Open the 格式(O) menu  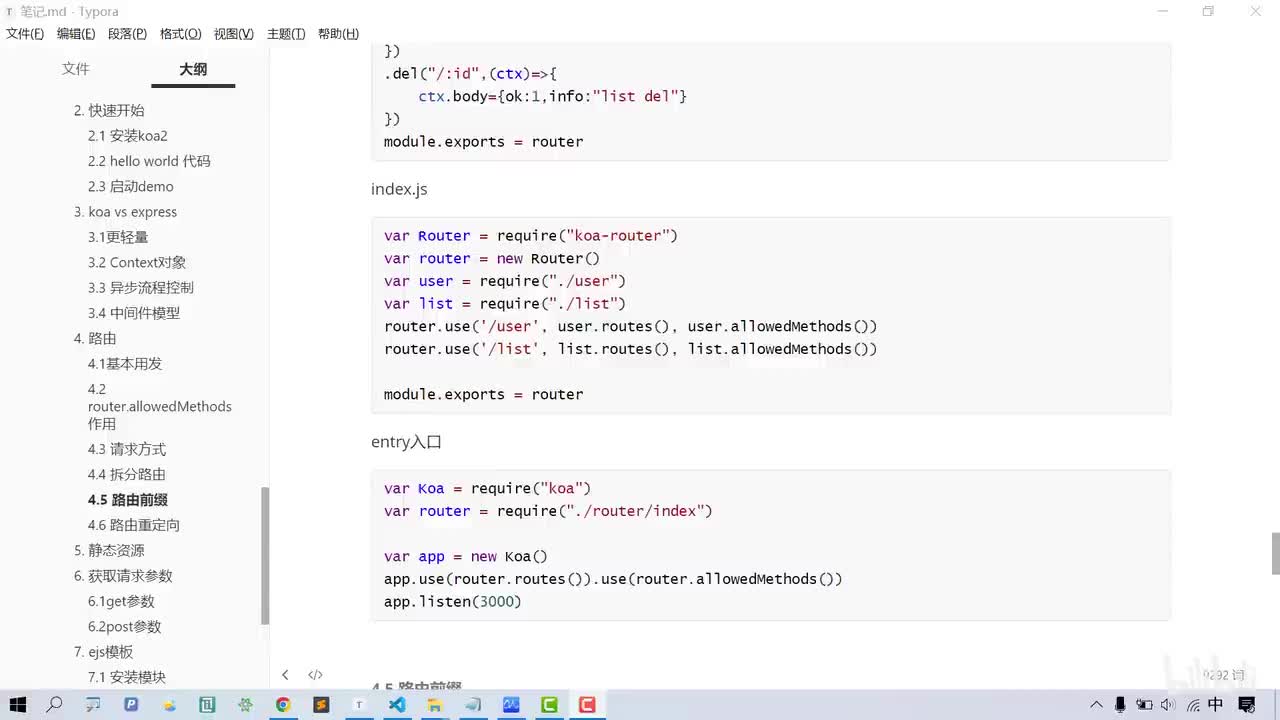click(180, 34)
